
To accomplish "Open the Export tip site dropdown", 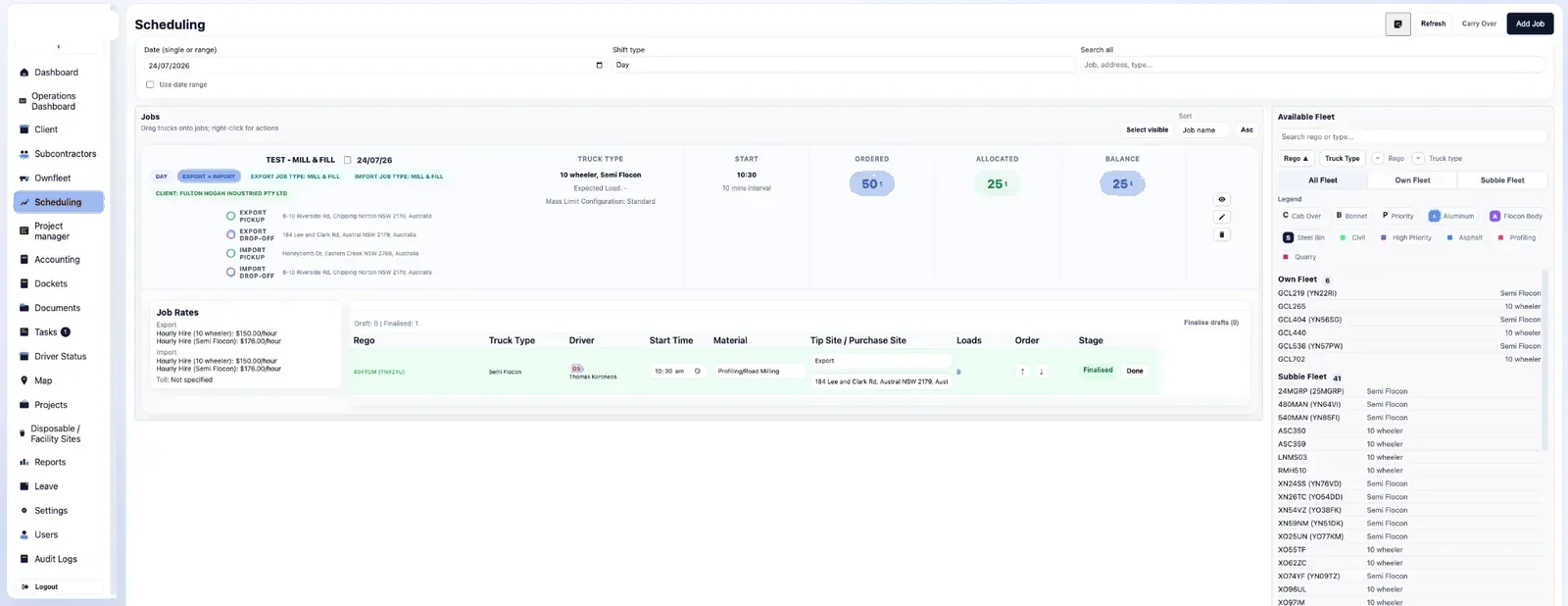I will tap(881, 361).
